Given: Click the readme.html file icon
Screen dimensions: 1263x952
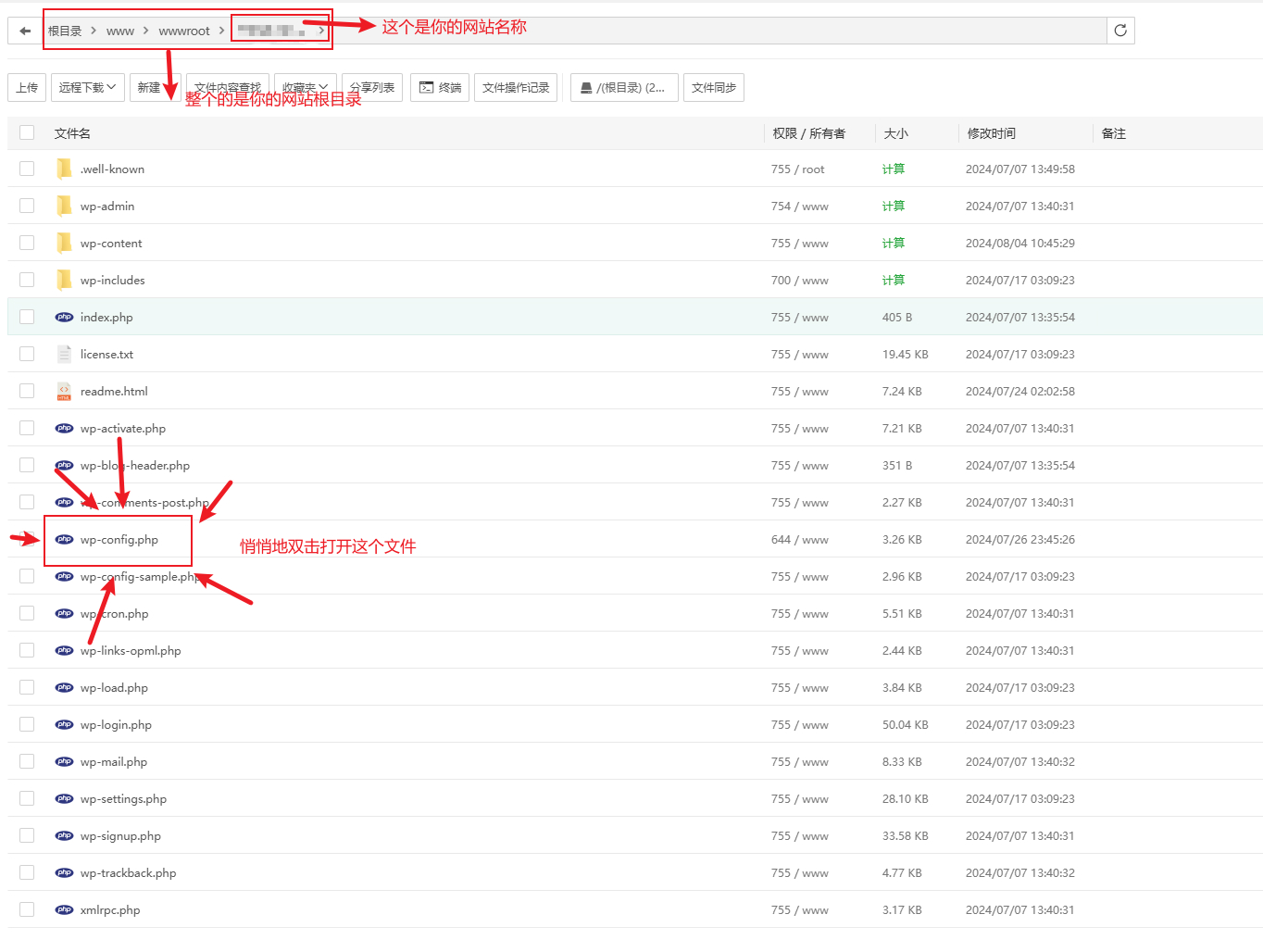Looking at the screenshot, I should tap(64, 392).
